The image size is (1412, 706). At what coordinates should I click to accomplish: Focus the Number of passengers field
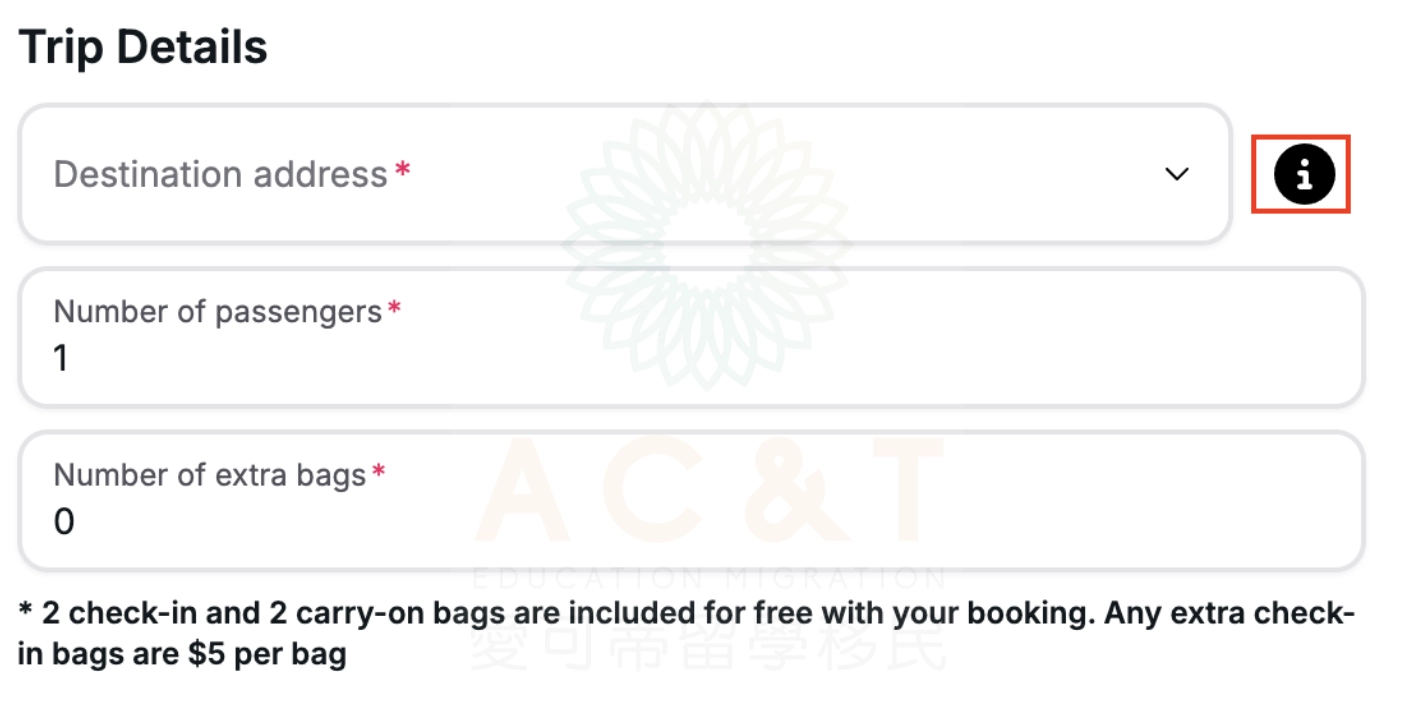tap(691, 337)
